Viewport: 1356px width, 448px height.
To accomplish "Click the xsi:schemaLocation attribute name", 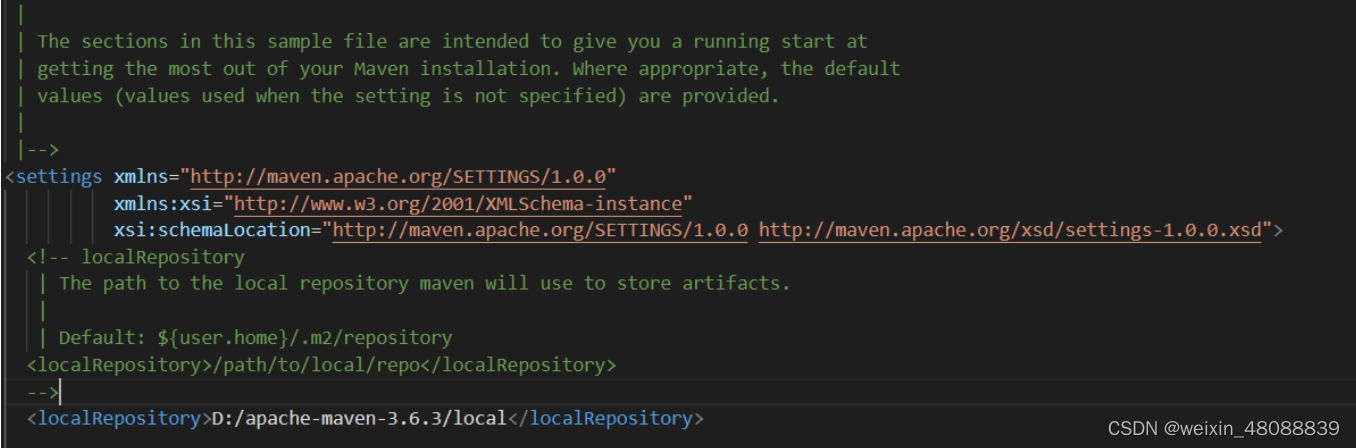I will pos(212,231).
